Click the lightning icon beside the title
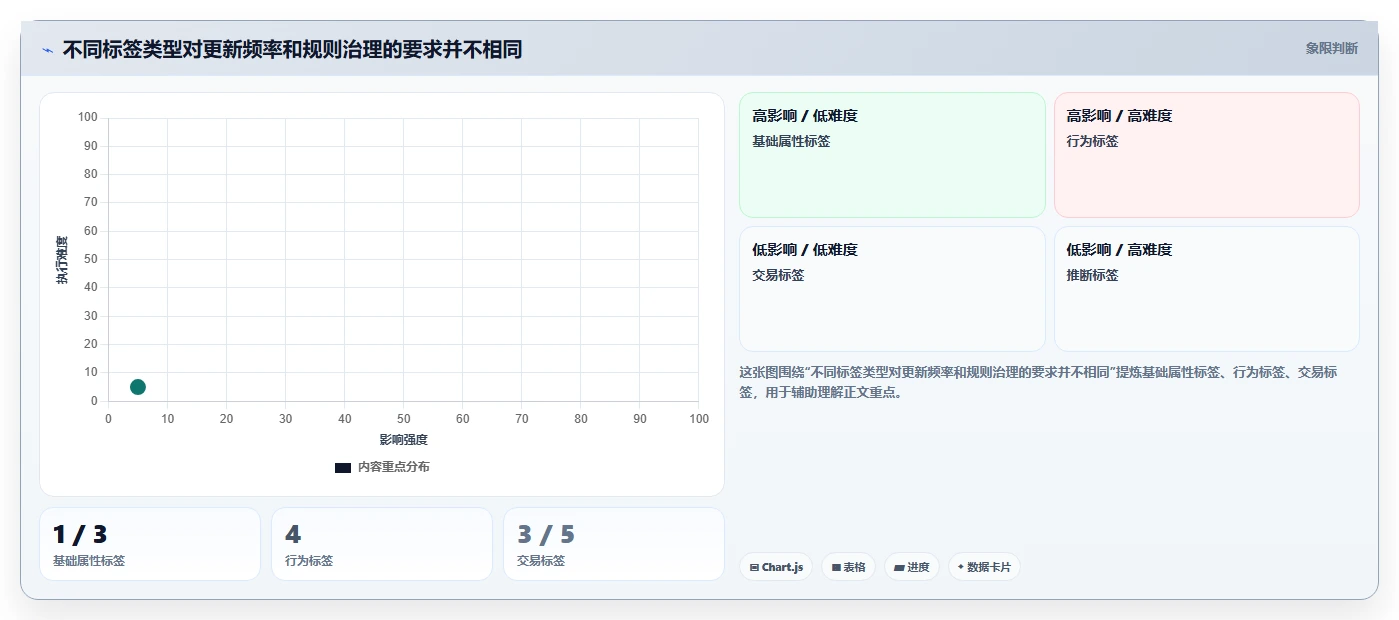Viewport: 1399px width, 620px height. click(47, 50)
